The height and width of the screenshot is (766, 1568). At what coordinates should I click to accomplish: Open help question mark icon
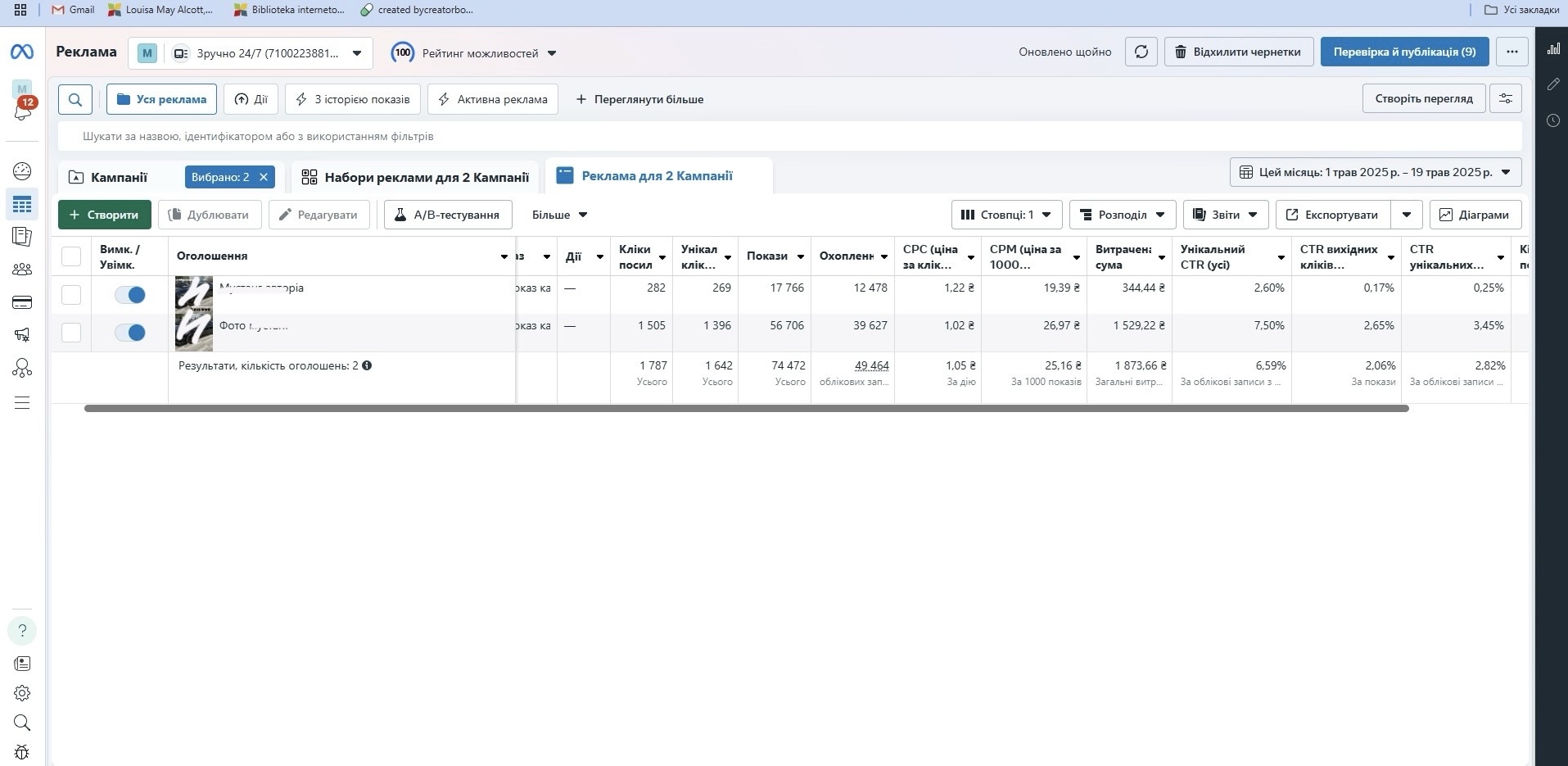[22, 631]
